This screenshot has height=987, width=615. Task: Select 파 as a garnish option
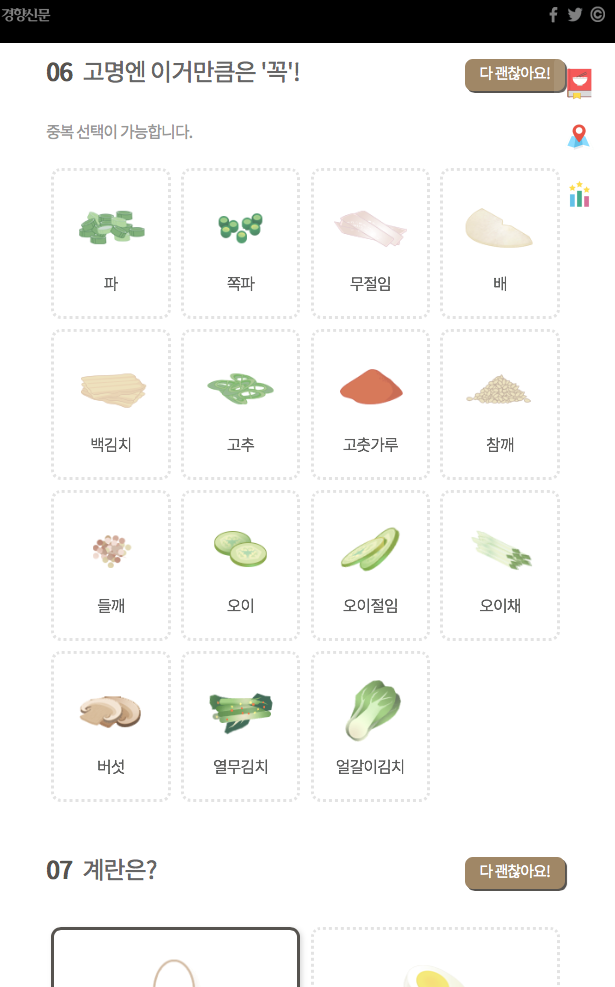tap(110, 242)
